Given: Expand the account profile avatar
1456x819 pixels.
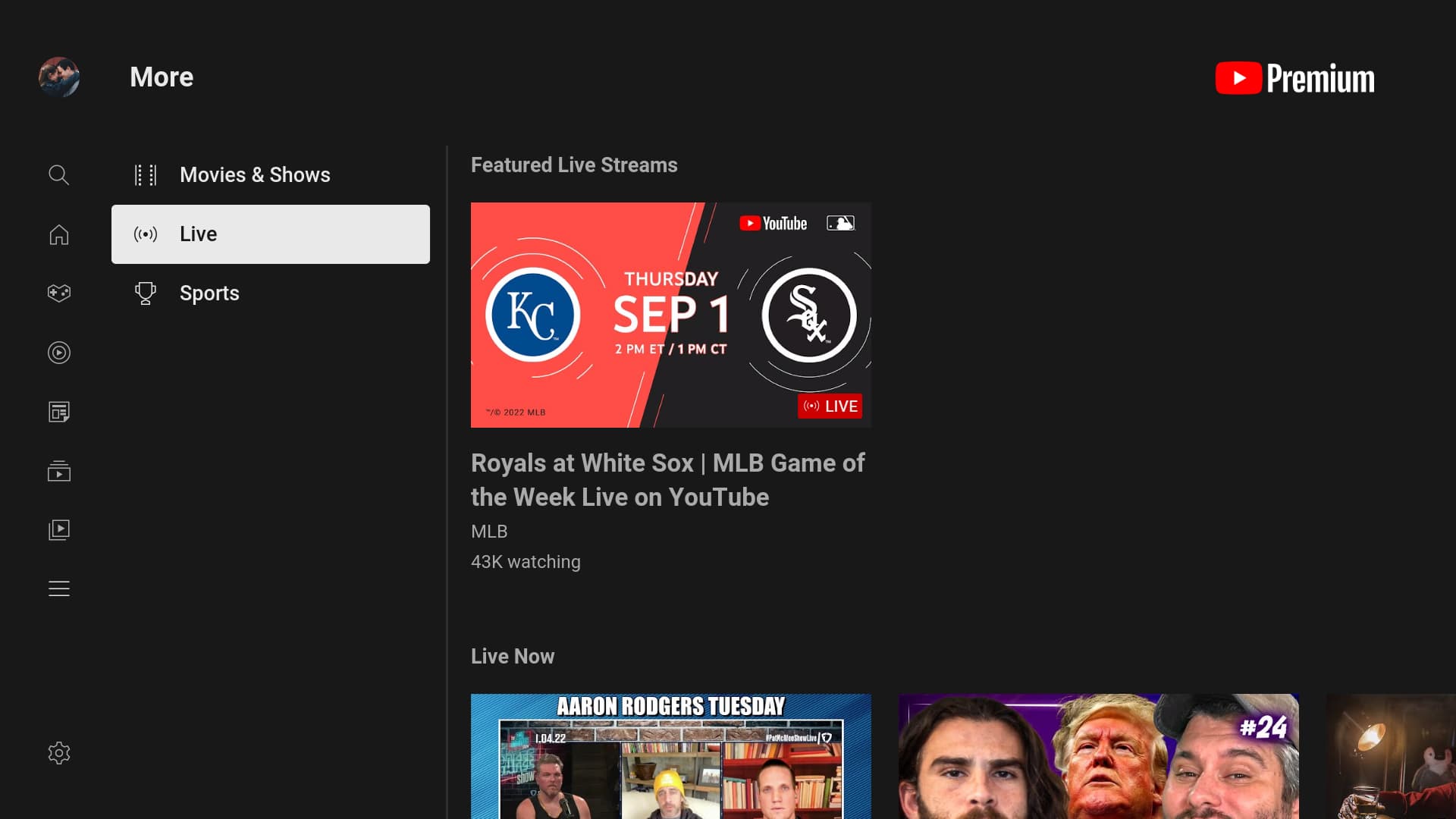Looking at the screenshot, I should (x=58, y=77).
